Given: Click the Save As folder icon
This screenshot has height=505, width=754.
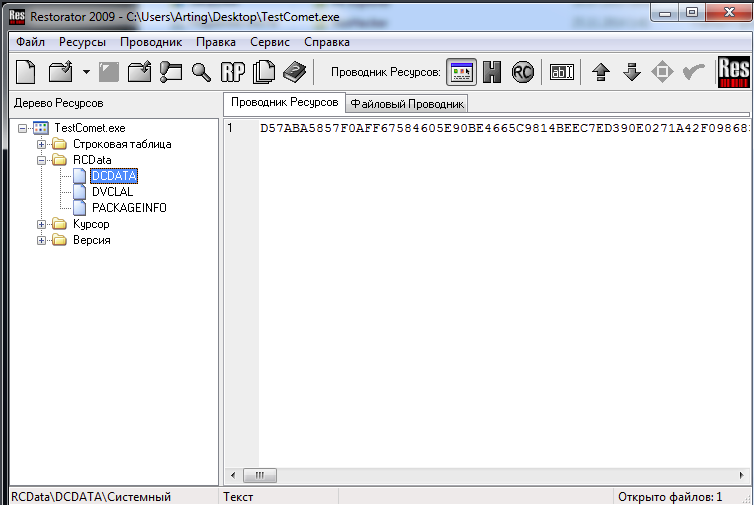Looking at the screenshot, I should click(139, 72).
